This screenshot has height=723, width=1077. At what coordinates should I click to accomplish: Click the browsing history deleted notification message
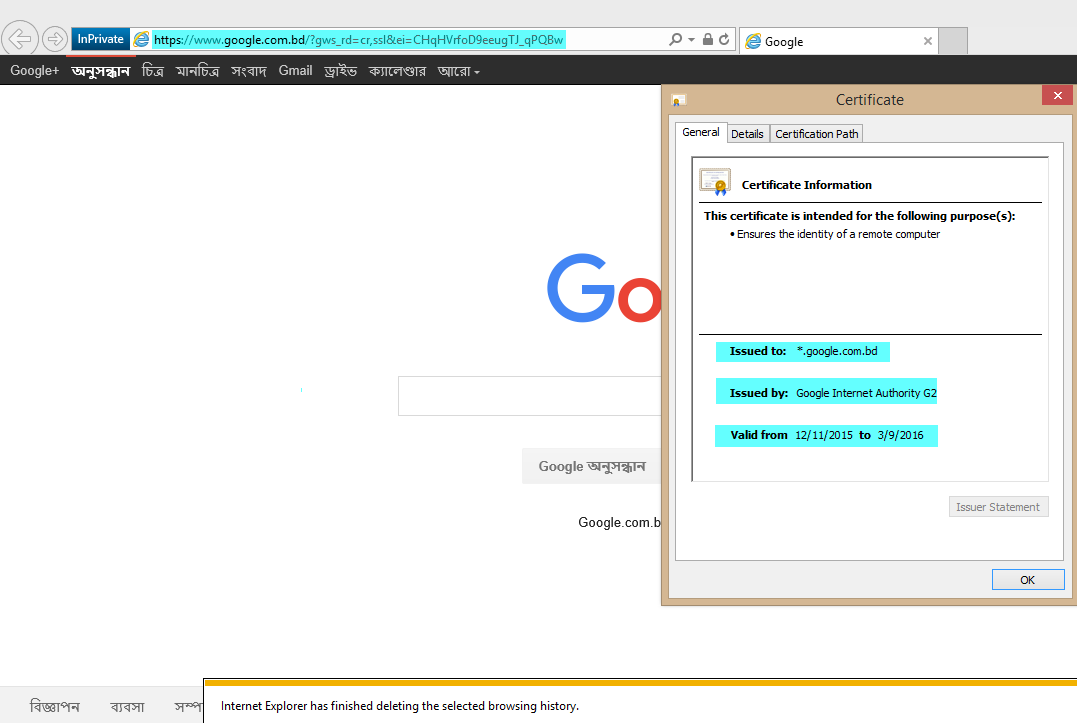(x=400, y=706)
